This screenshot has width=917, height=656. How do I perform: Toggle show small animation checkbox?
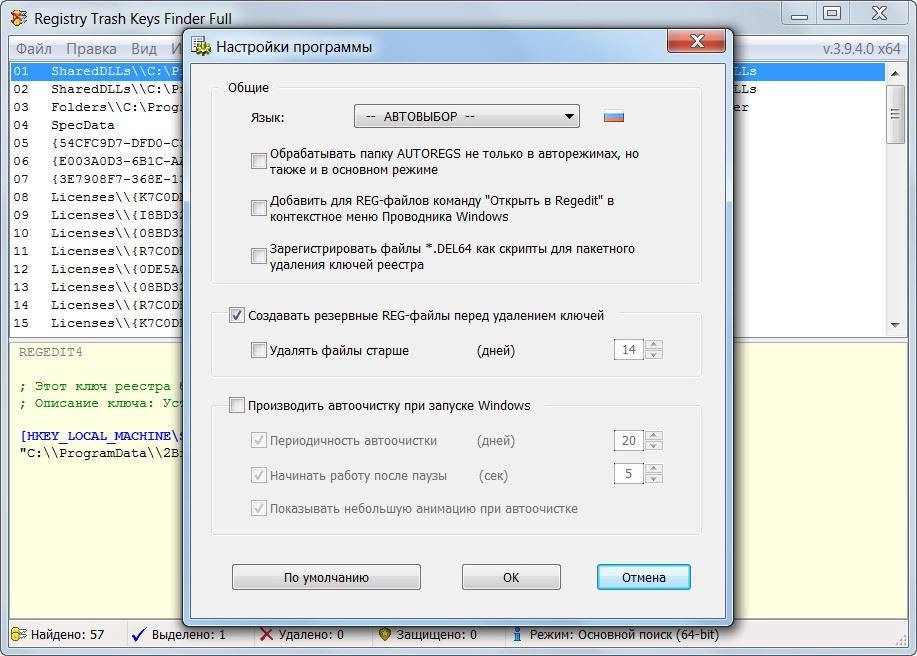(x=258, y=508)
